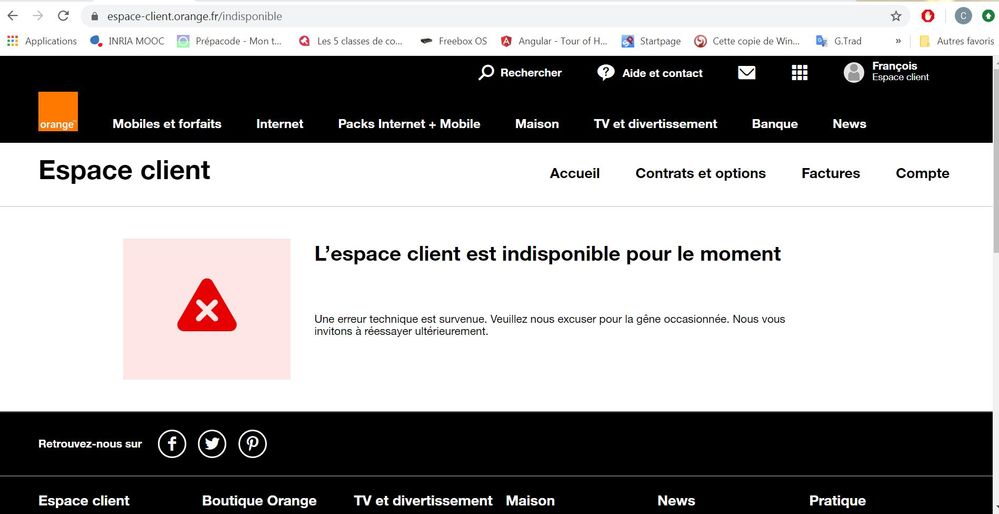Open Orange's Facebook page icon
This screenshot has height=514, width=999.
[172, 444]
